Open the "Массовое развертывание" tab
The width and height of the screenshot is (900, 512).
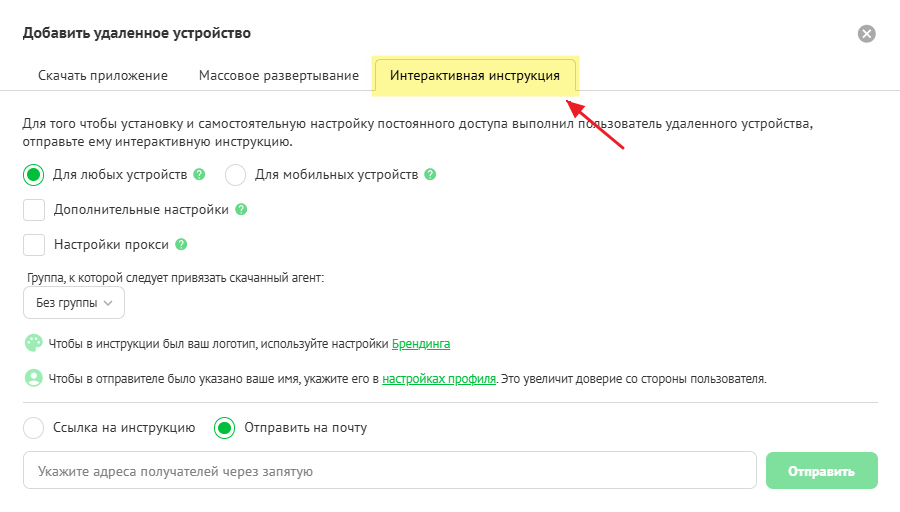279,75
